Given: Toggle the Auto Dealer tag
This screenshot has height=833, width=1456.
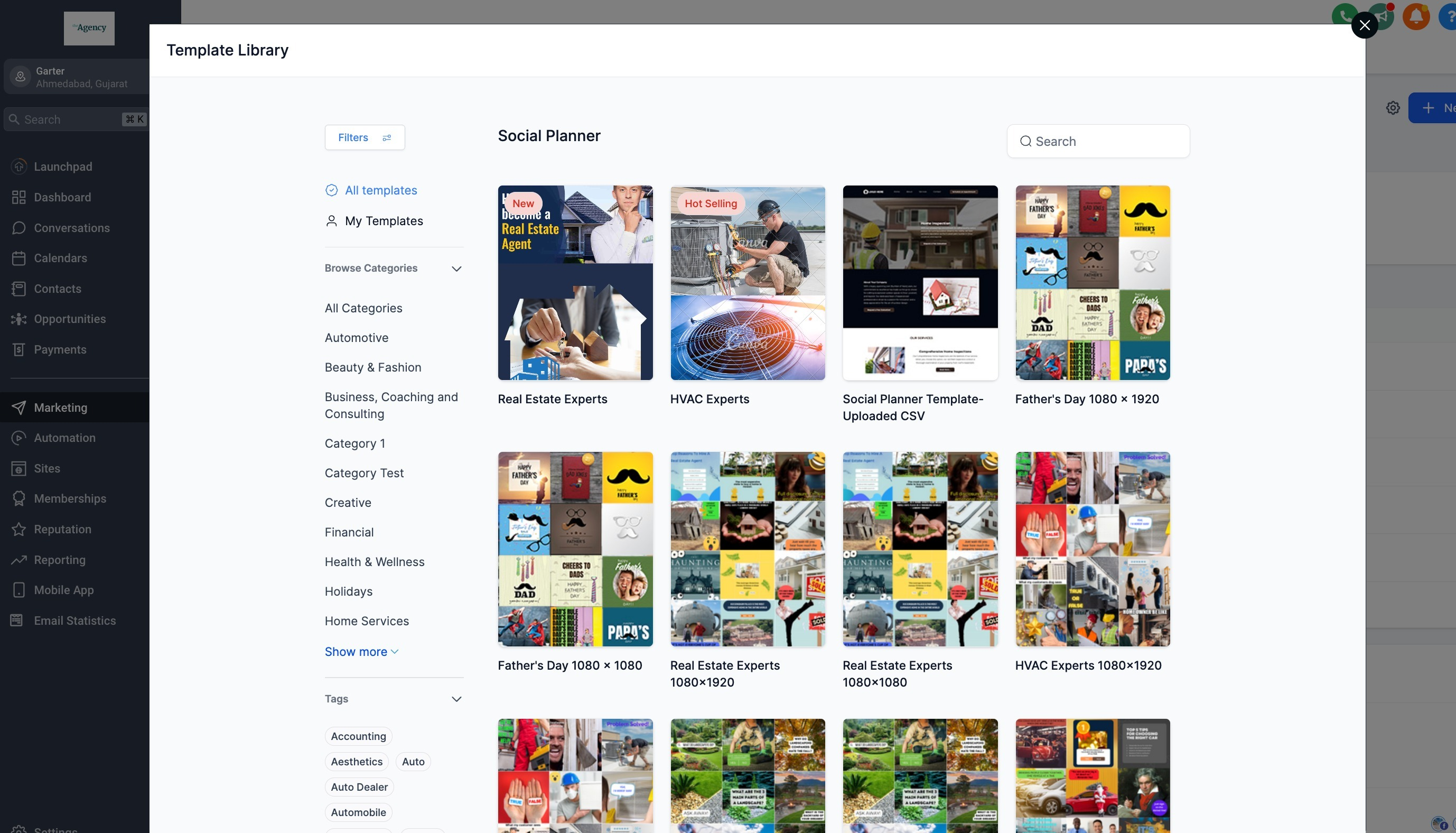Looking at the screenshot, I should point(359,786).
